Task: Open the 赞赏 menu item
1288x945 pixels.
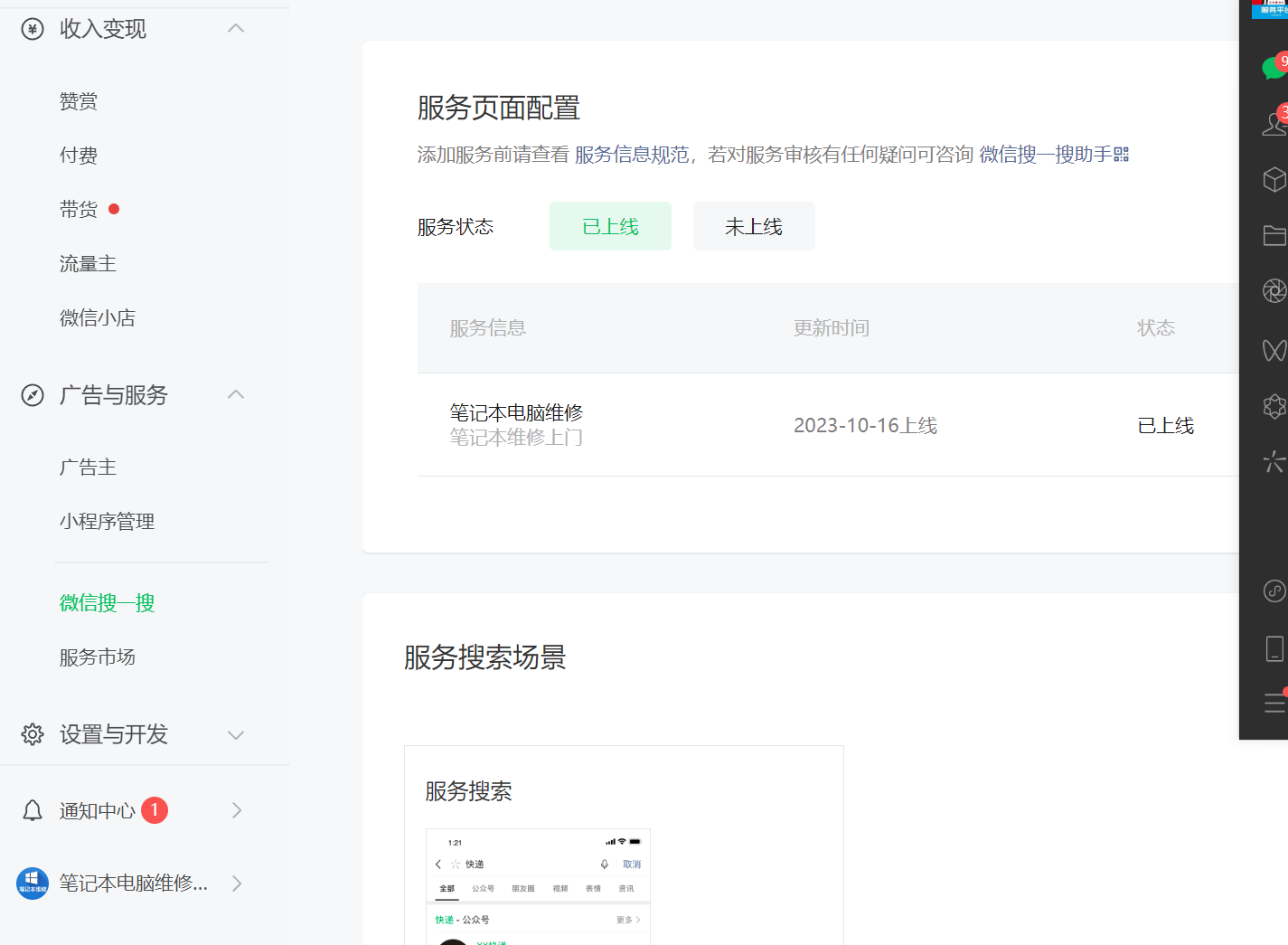Action: pos(79,101)
